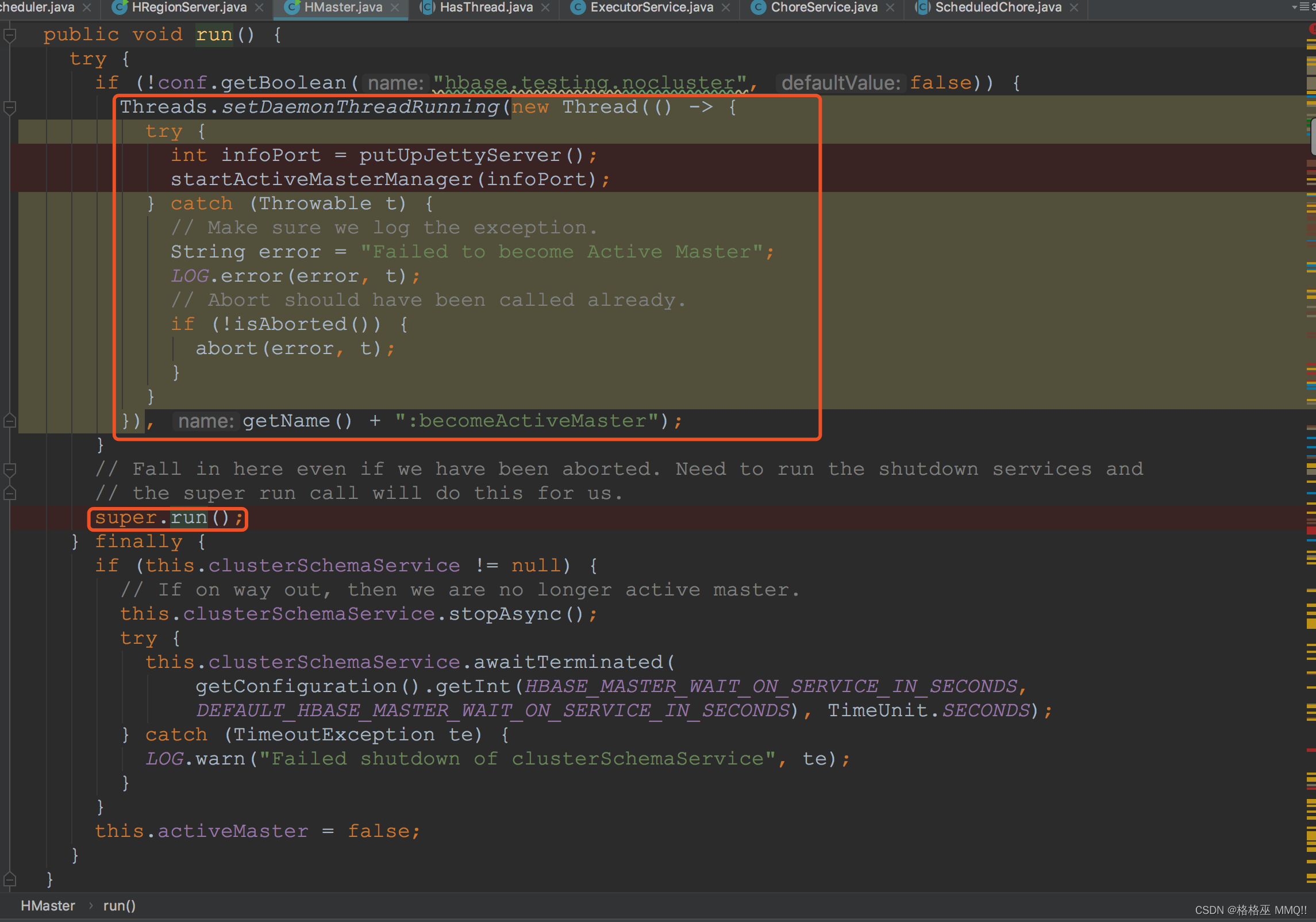The image size is (1316, 922).
Task: Click 'catch (TimeoutException te)' line
Action: tap(315, 735)
